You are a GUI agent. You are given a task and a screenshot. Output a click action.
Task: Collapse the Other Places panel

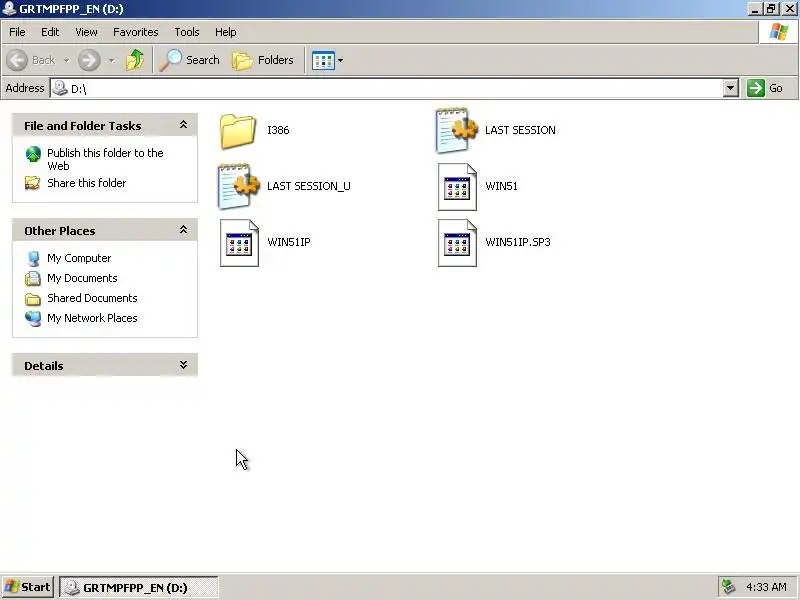183,230
